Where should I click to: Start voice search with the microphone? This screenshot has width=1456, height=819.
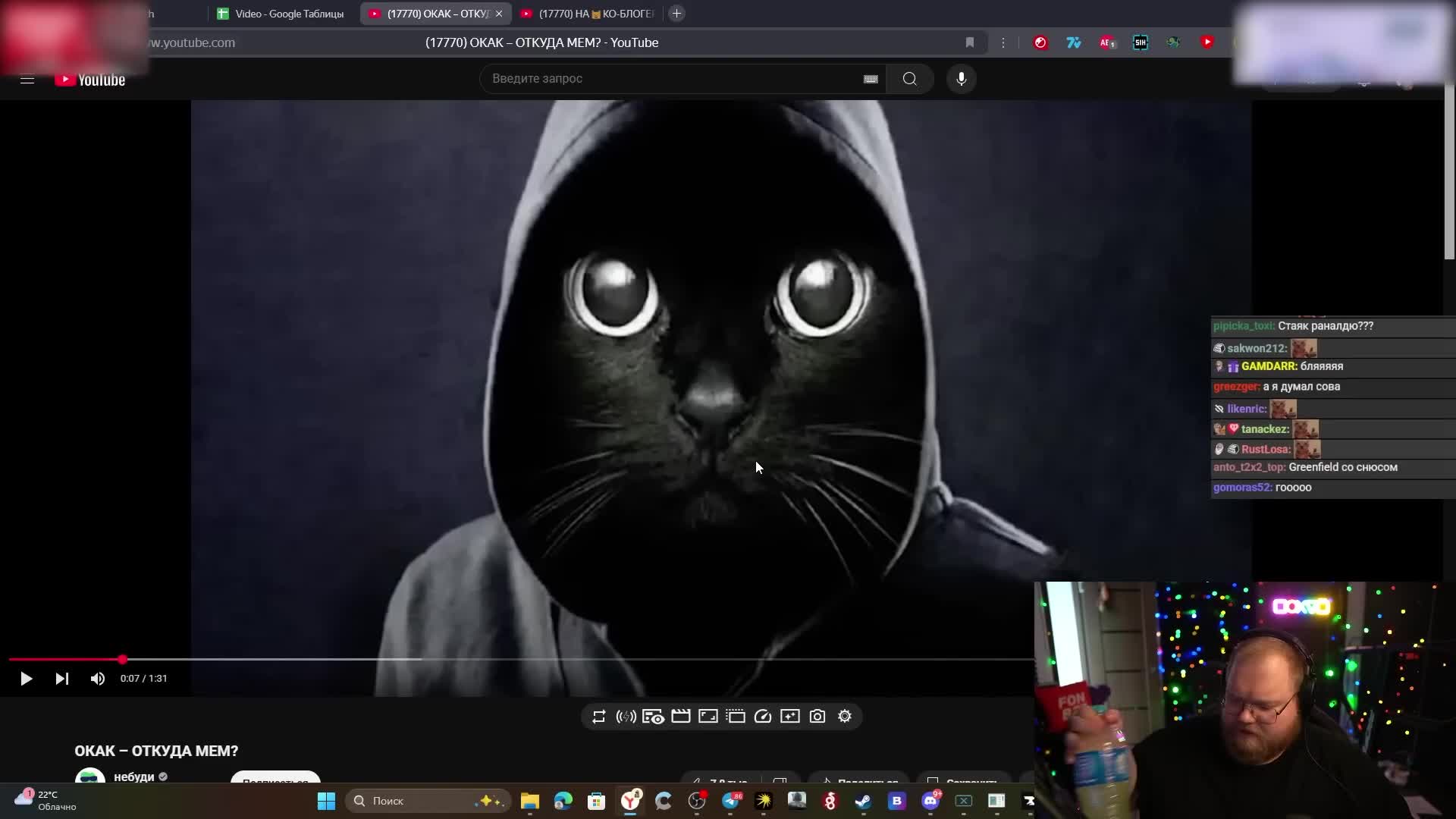point(961,79)
